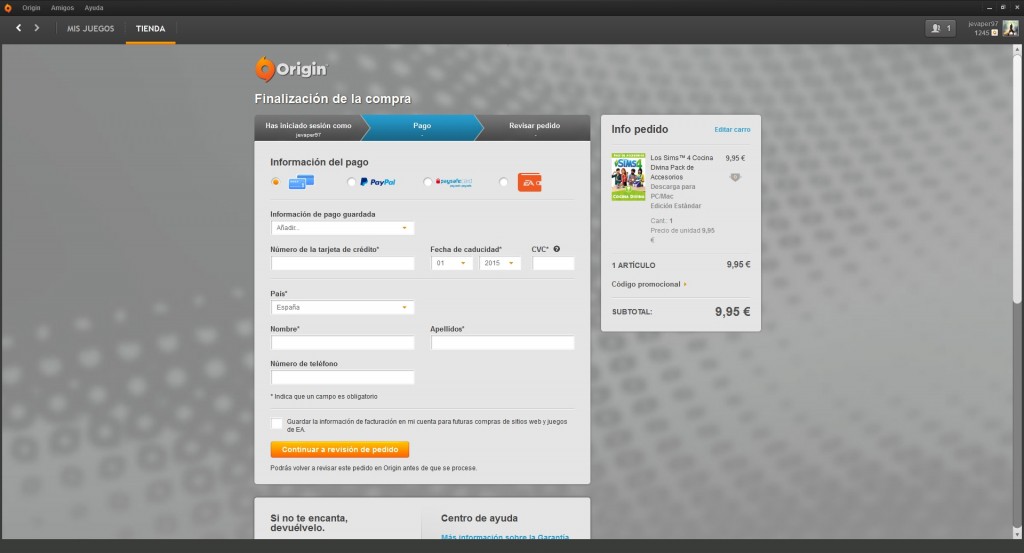This screenshot has height=553, width=1024.
Task: Click the jevaper97 username at top right
Action: click(x=983, y=24)
